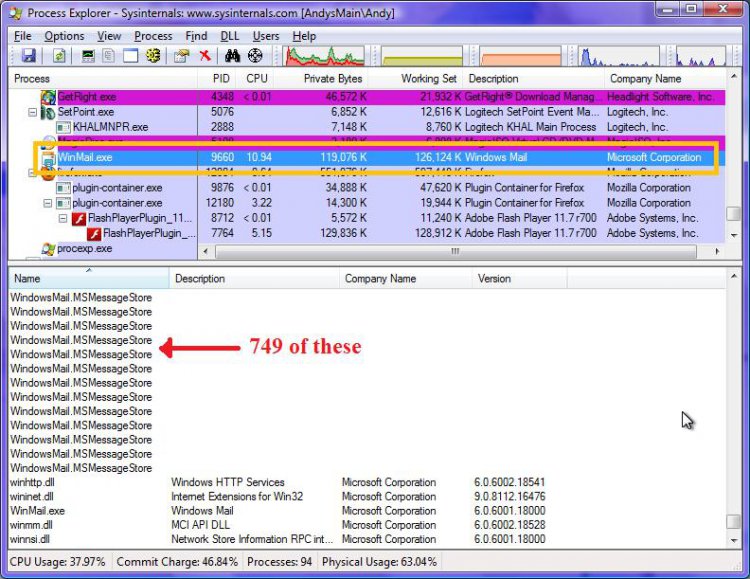Click the crosshair Find Window's Process icon

pos(255,56)
